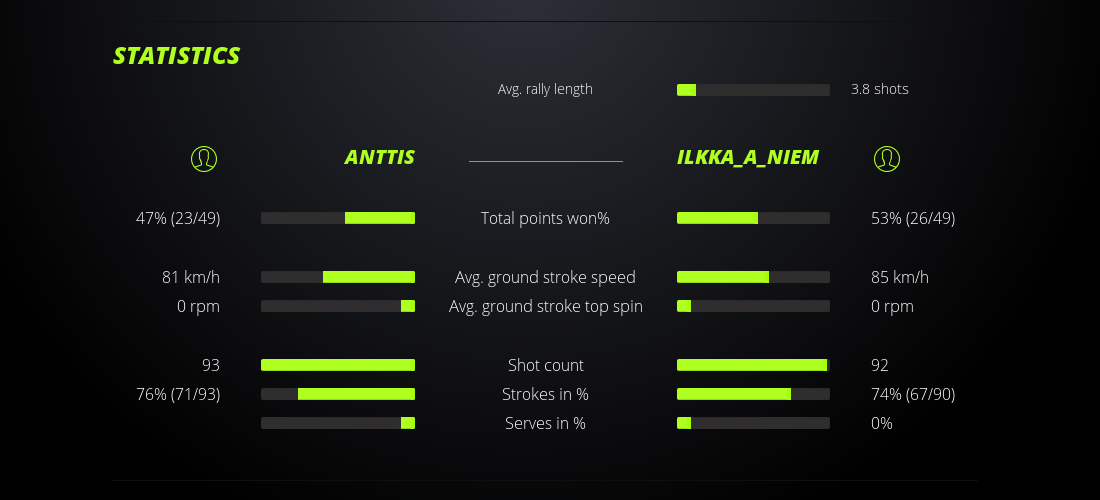Click the ILKKA_A_NIEM top spin bar
Image resolution: width=1100 pixels, height=500 pixels.
[753, 306]
